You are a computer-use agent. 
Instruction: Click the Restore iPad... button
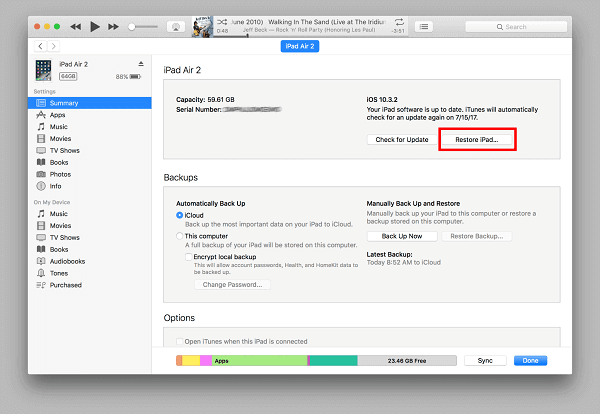click(x=477, y=140)
